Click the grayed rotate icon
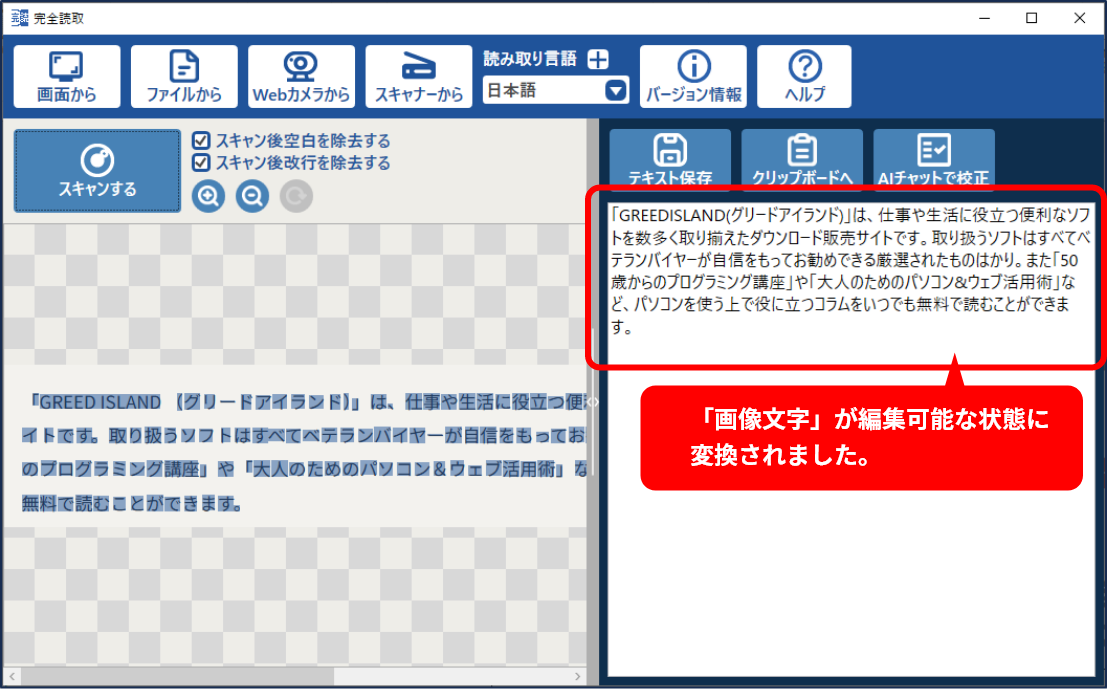Viewport: 1107px width, 689px height. [x=296, y=196]
